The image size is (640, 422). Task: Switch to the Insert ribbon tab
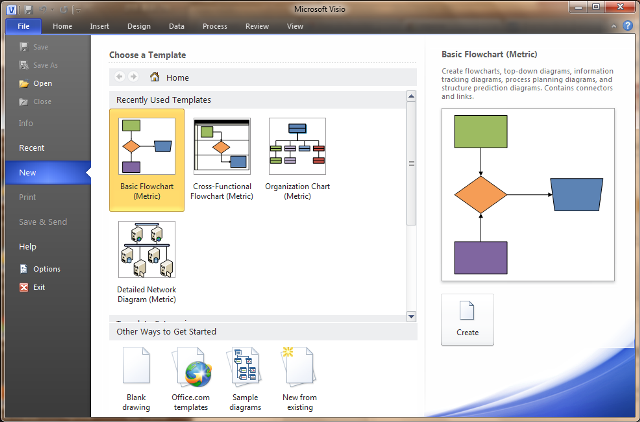pyautogui.click(x=99, y=26)
